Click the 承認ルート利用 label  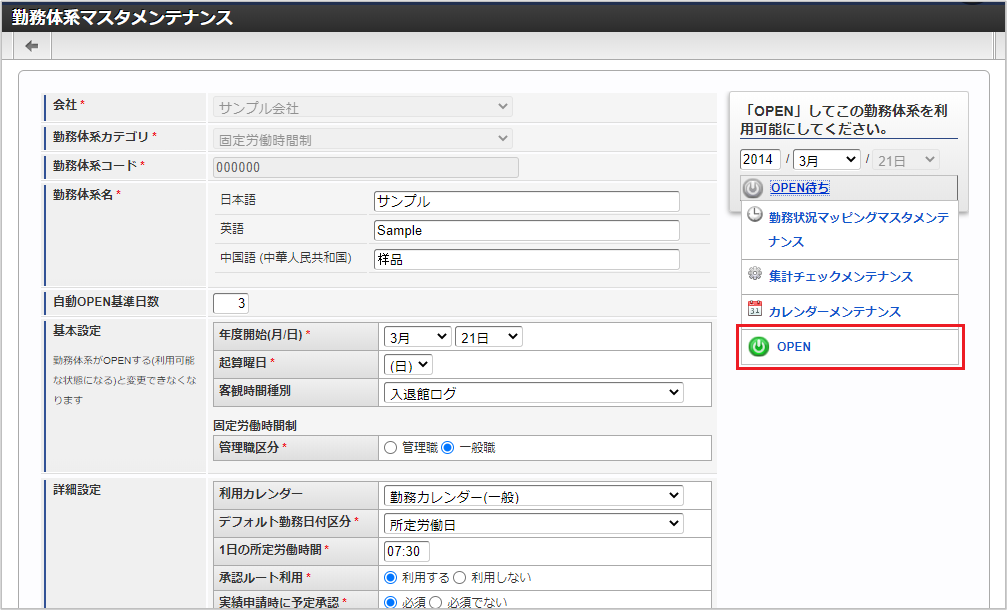(x=261, y=577)
